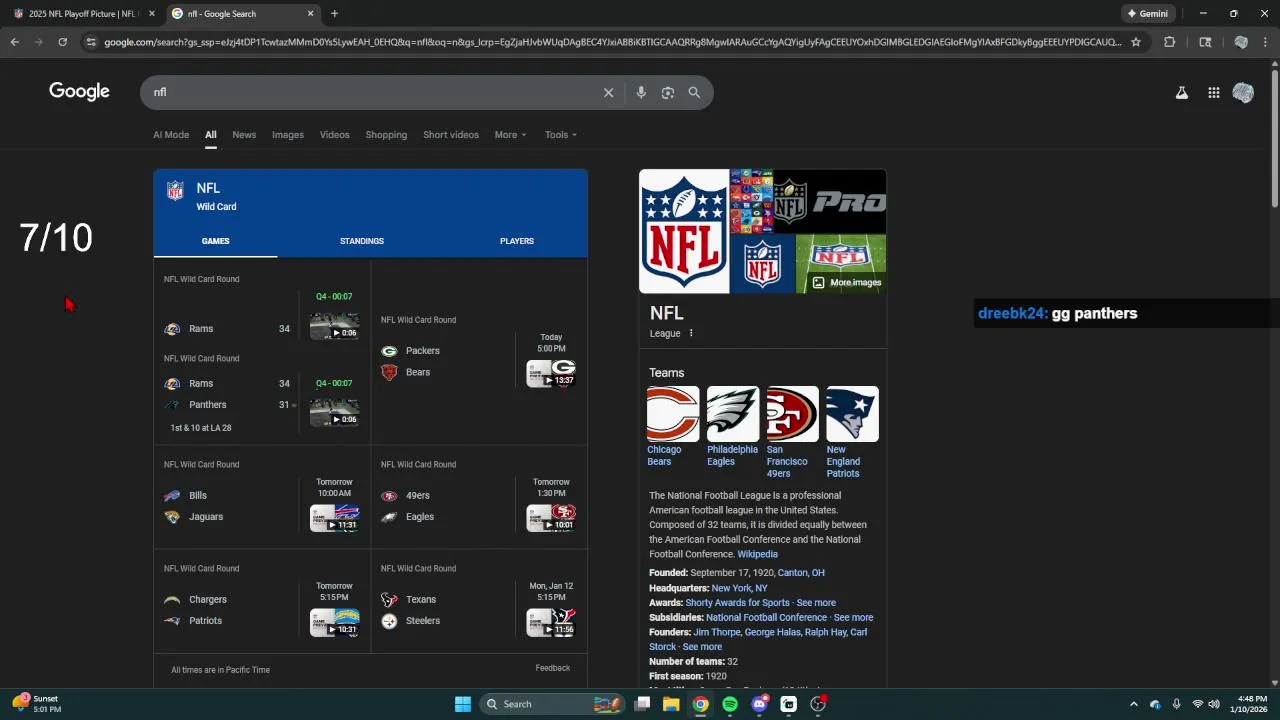
Task: Show hidden system tray icons
Action: [x=1133, y=704]
